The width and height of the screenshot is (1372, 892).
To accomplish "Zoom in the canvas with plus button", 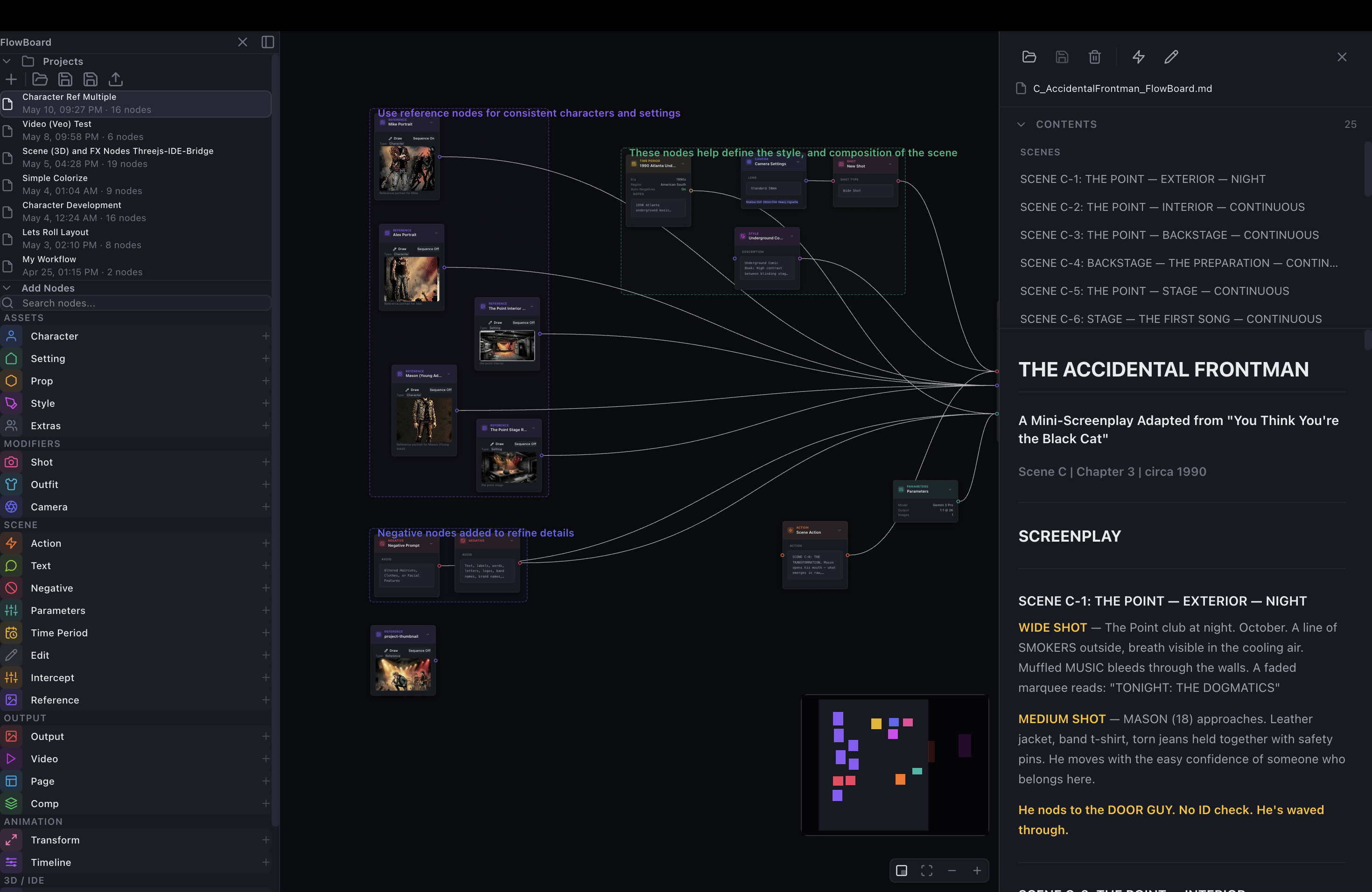I will pyautogui.click(x=977, y=871).
